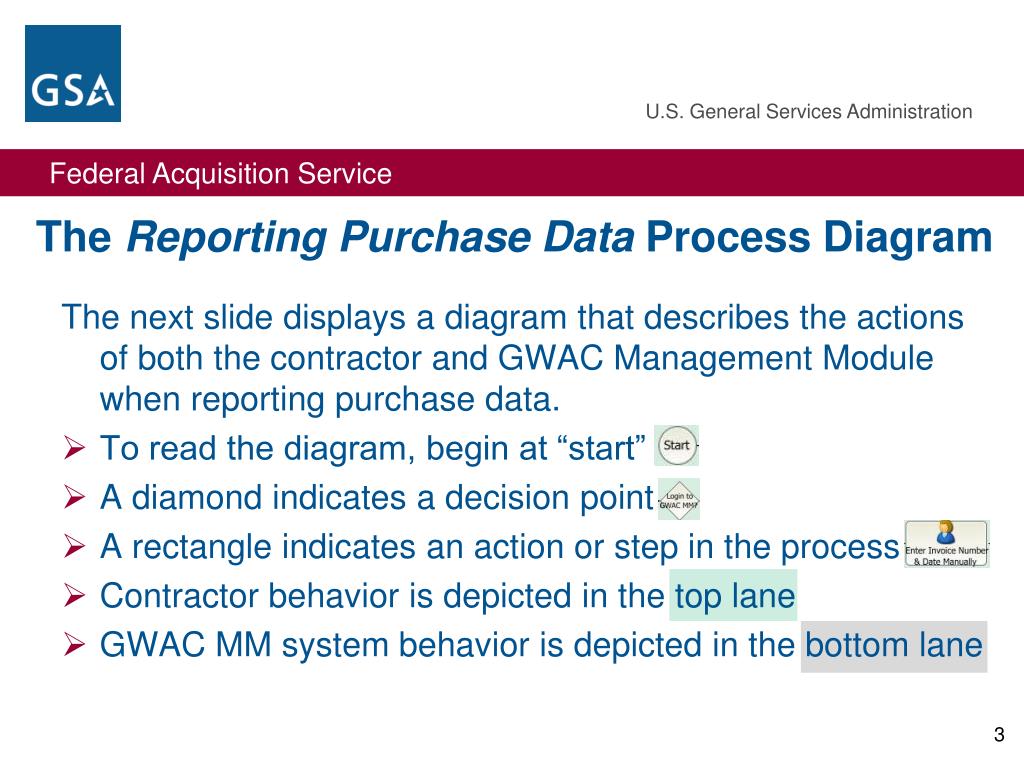The width and height of the screenshot is (1024, 768).
Task: Click the arrow bullet before 'A rectangle indicates'
Action: [74, 547]
